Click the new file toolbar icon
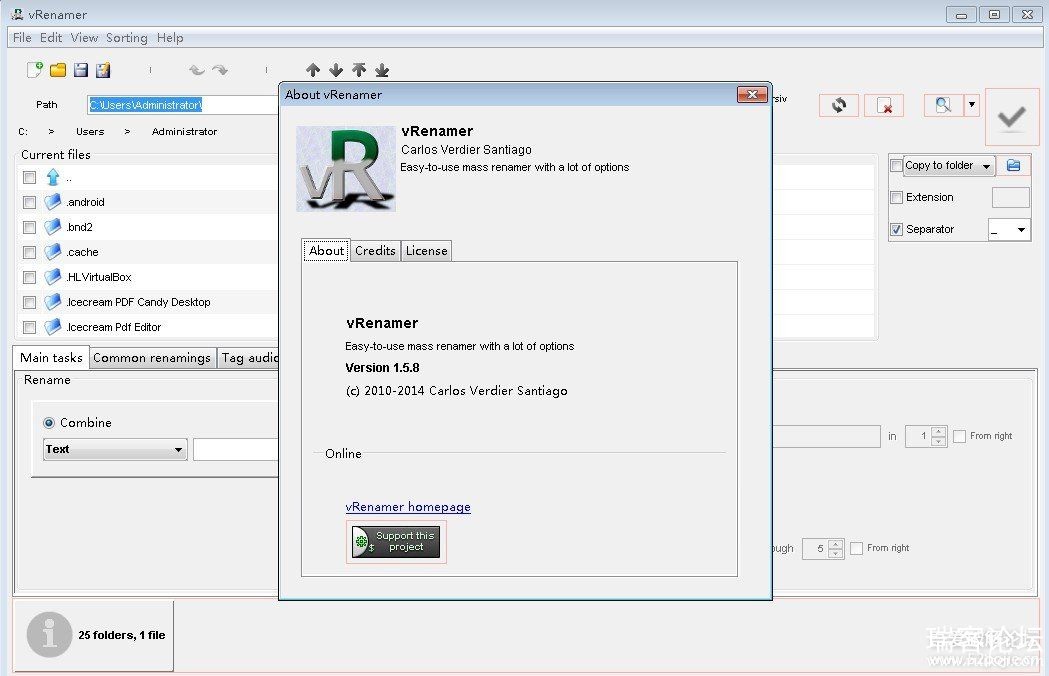 pos(35,70)
